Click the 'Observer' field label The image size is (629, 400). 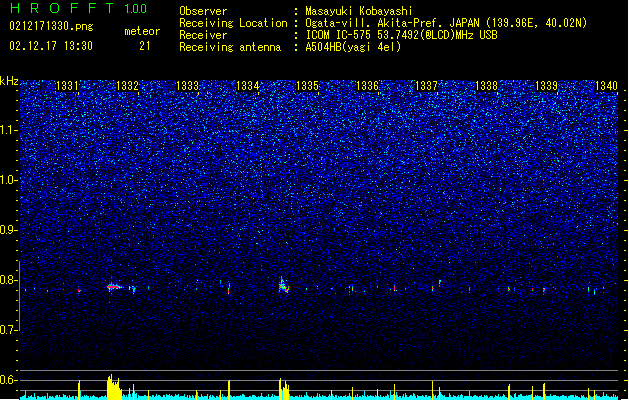[x=203, y=11]
